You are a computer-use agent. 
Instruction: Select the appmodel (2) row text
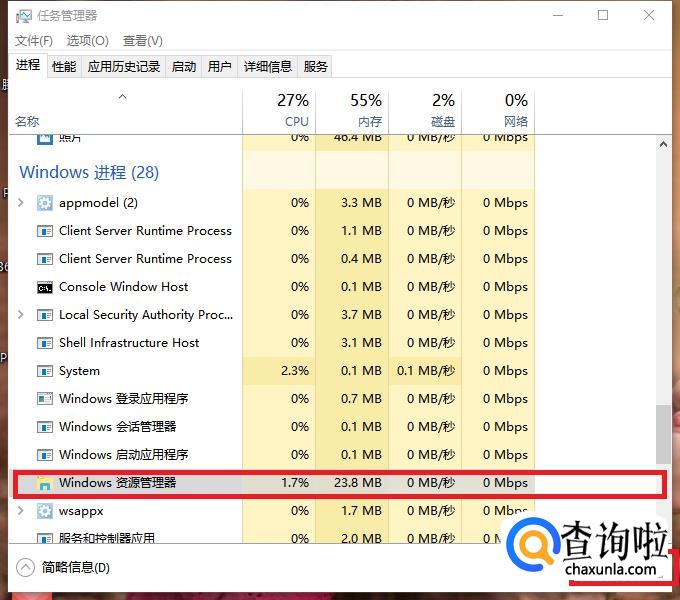point(98,202)
